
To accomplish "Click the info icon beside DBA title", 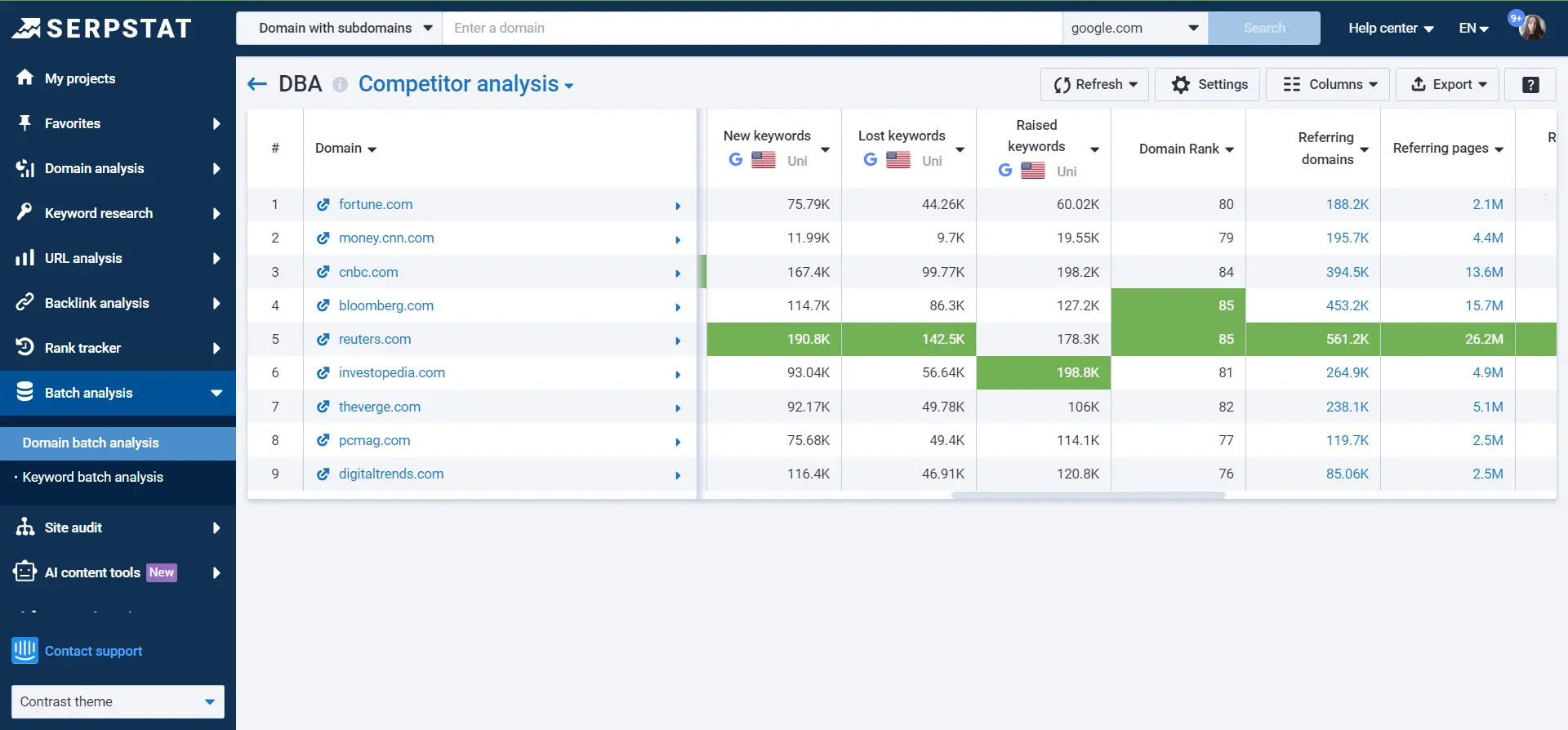I will (x=340, y=85).
